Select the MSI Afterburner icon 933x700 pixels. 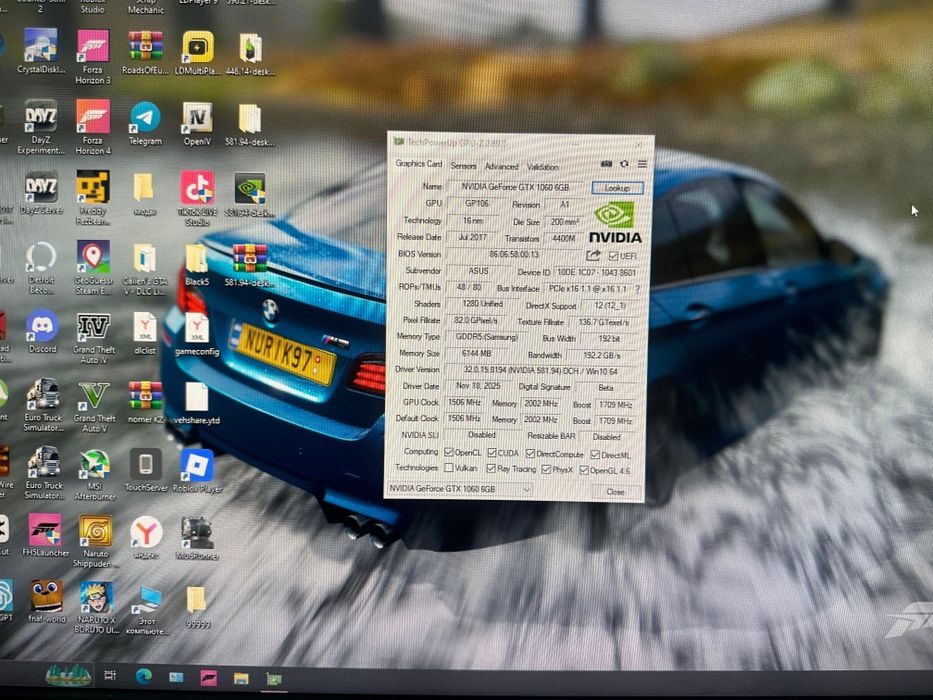click(95, 474)
